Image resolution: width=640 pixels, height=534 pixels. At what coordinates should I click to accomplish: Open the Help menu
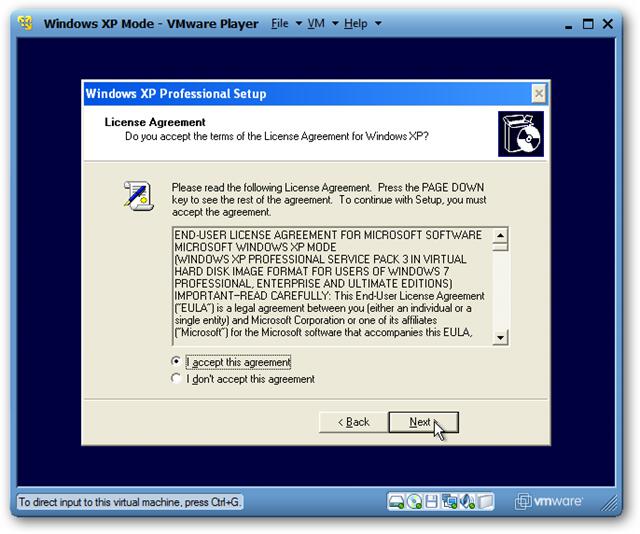(x=356, y=24)
